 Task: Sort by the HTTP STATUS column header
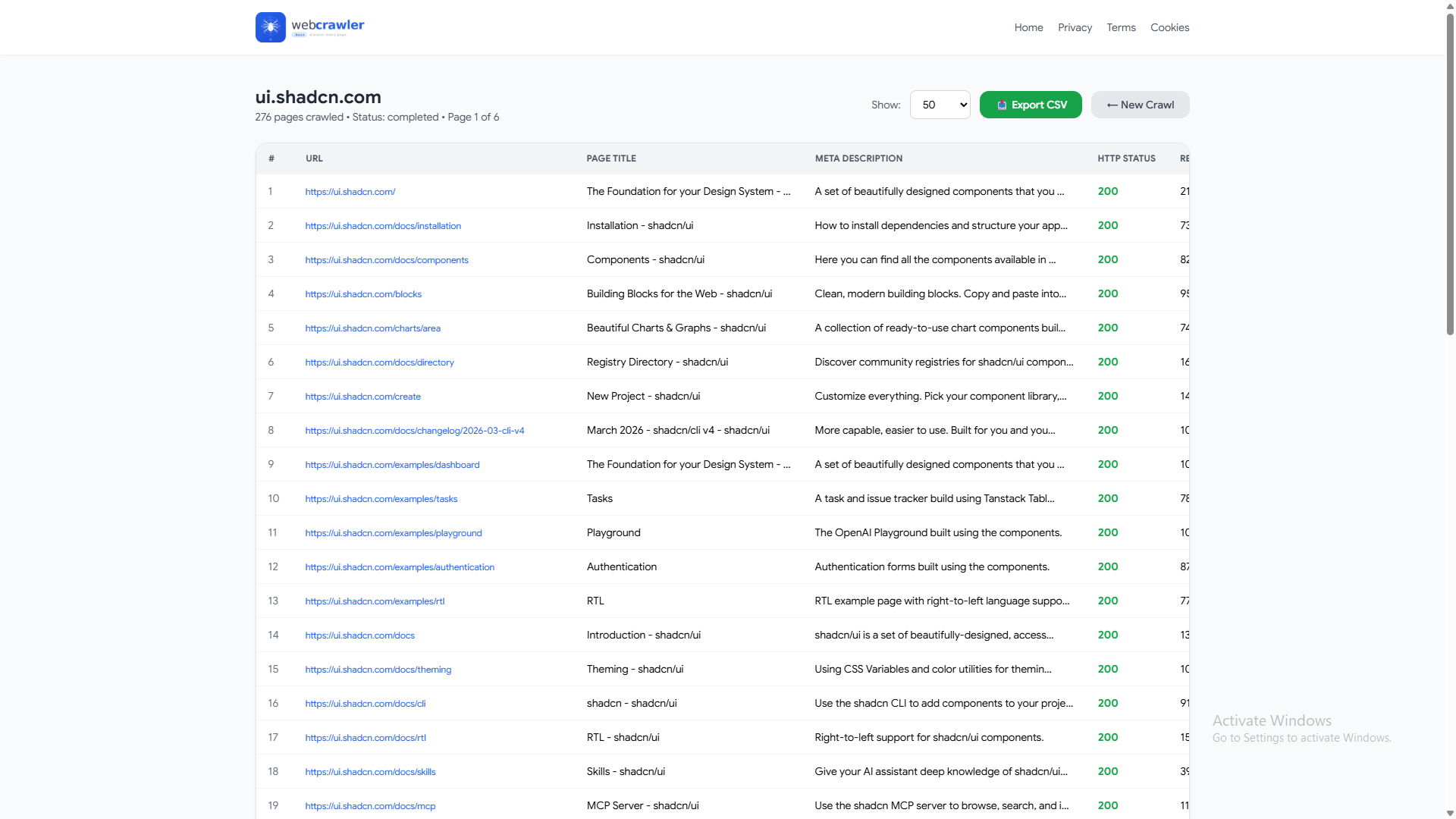tap(1125, 158)
